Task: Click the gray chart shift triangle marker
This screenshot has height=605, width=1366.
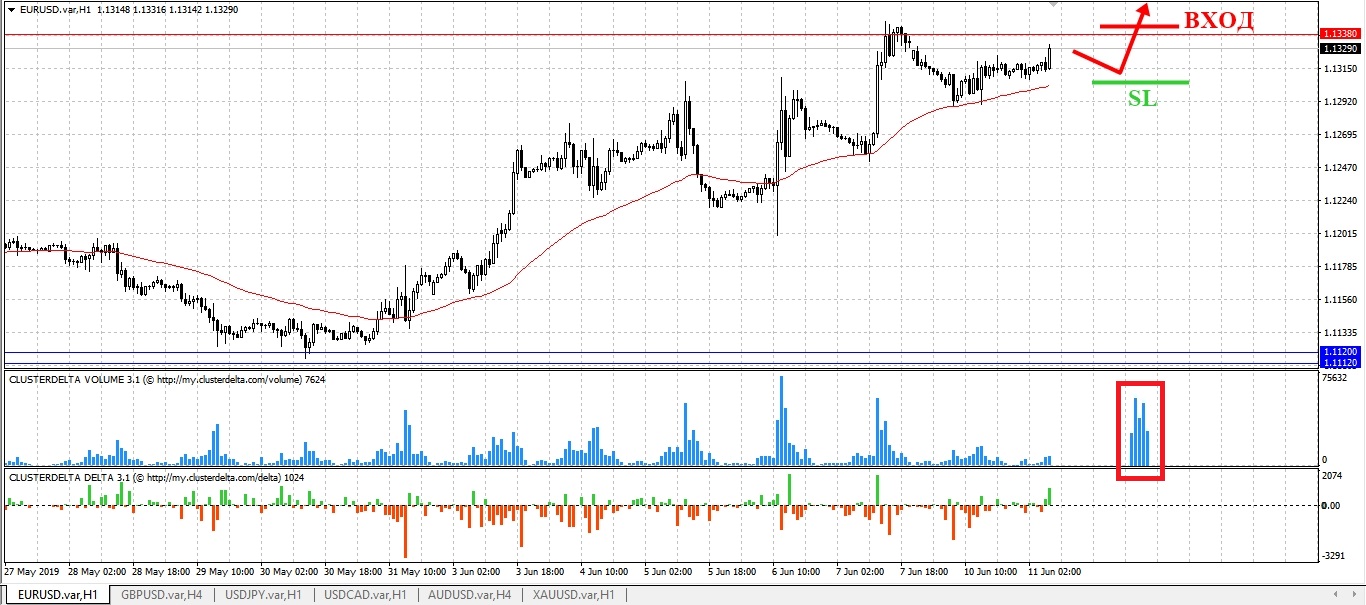Action: coord(1051,5)
